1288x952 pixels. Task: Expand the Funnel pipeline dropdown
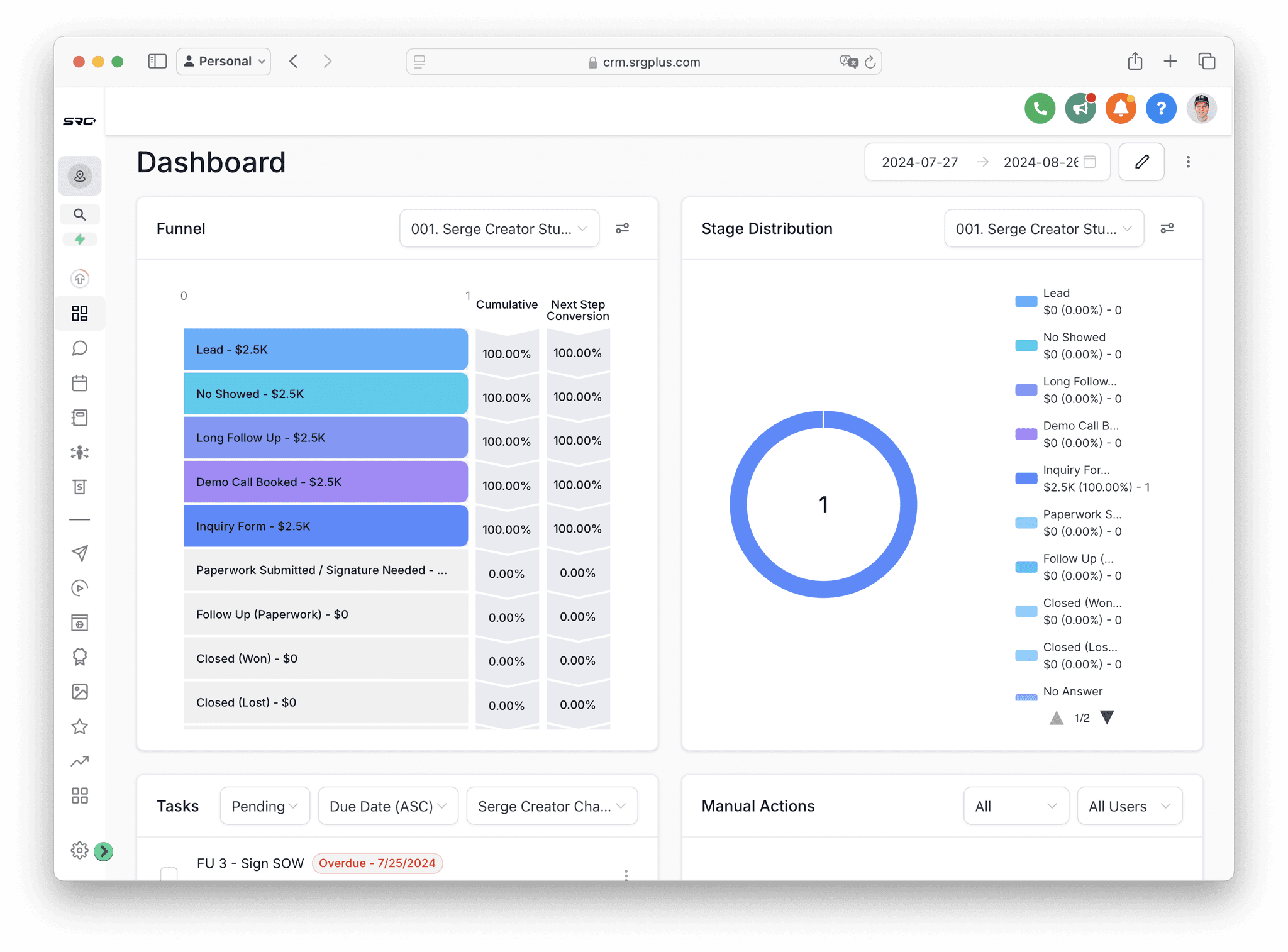point(499,229)
